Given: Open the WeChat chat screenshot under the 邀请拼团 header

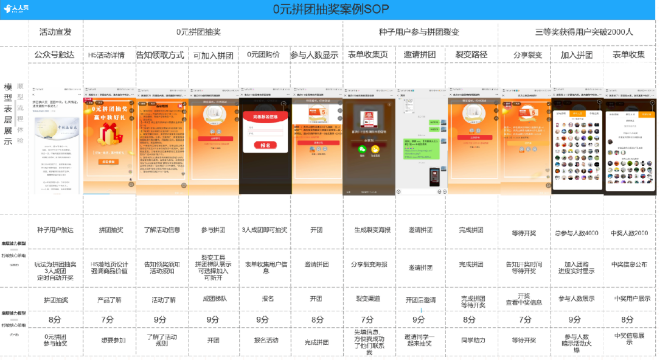Looking at the screenshot, I should [422, 142].
